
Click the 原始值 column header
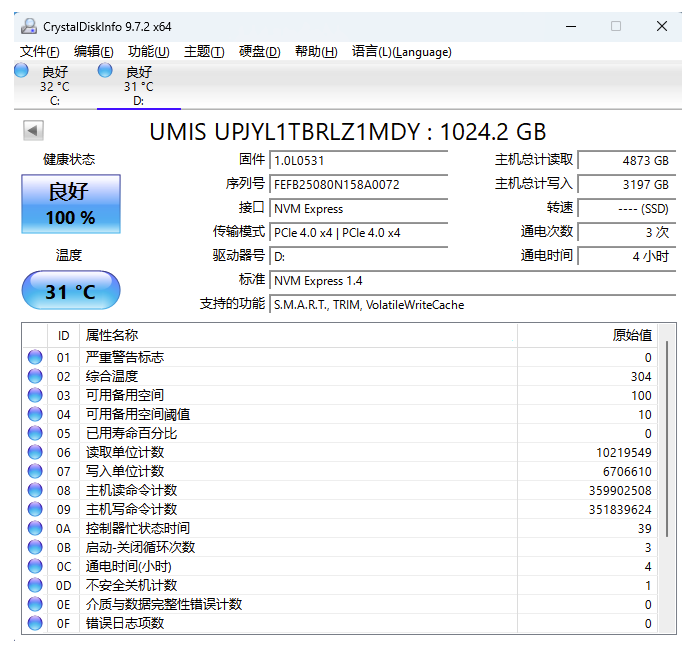pos(588,335)
